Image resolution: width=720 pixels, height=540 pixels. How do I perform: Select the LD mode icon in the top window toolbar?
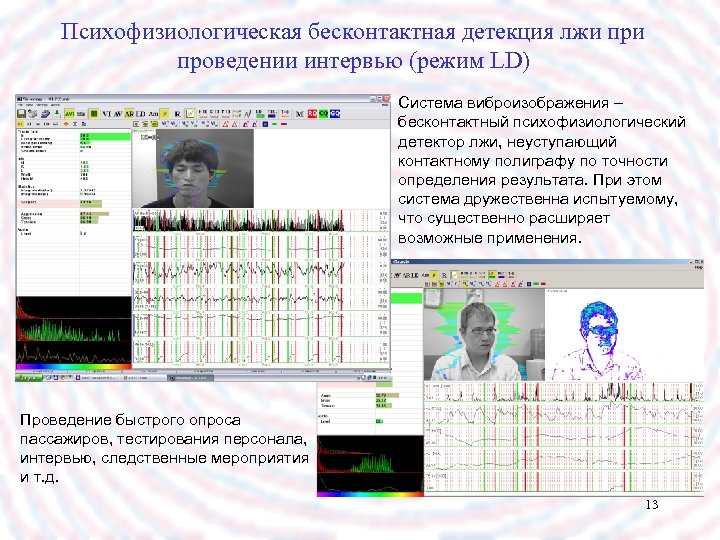(x=141, y=114)
